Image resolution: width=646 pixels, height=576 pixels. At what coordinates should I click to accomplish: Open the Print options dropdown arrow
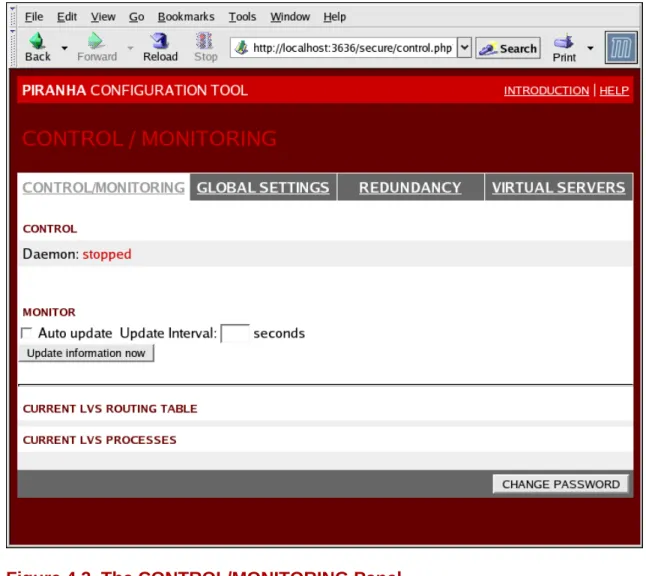[590, 48]
